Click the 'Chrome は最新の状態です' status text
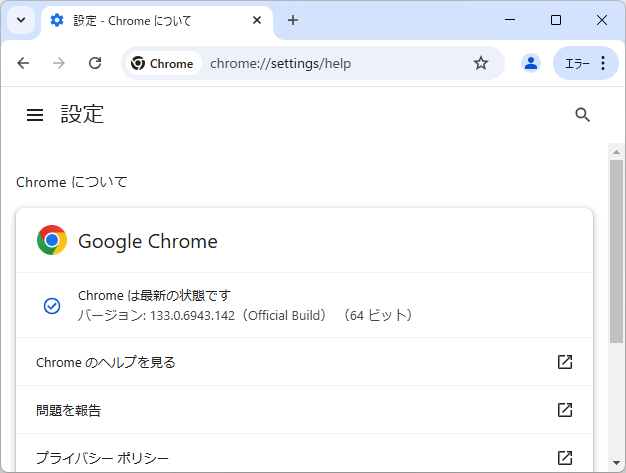This screenshot has height=473, width=626. tap(154, 295)
